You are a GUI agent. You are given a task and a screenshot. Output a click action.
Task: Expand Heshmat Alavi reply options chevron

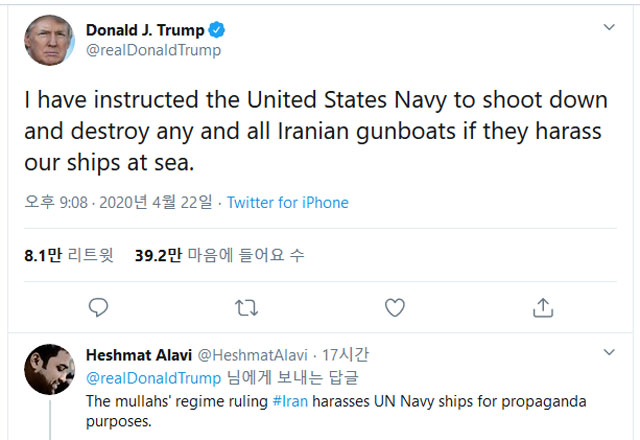[608, 353]
